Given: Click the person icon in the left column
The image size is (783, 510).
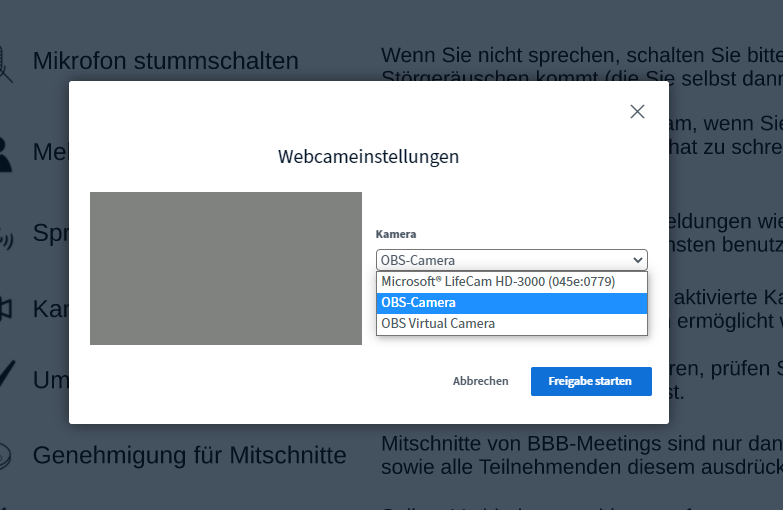Looking at the screenshot, I should [5, 152].
